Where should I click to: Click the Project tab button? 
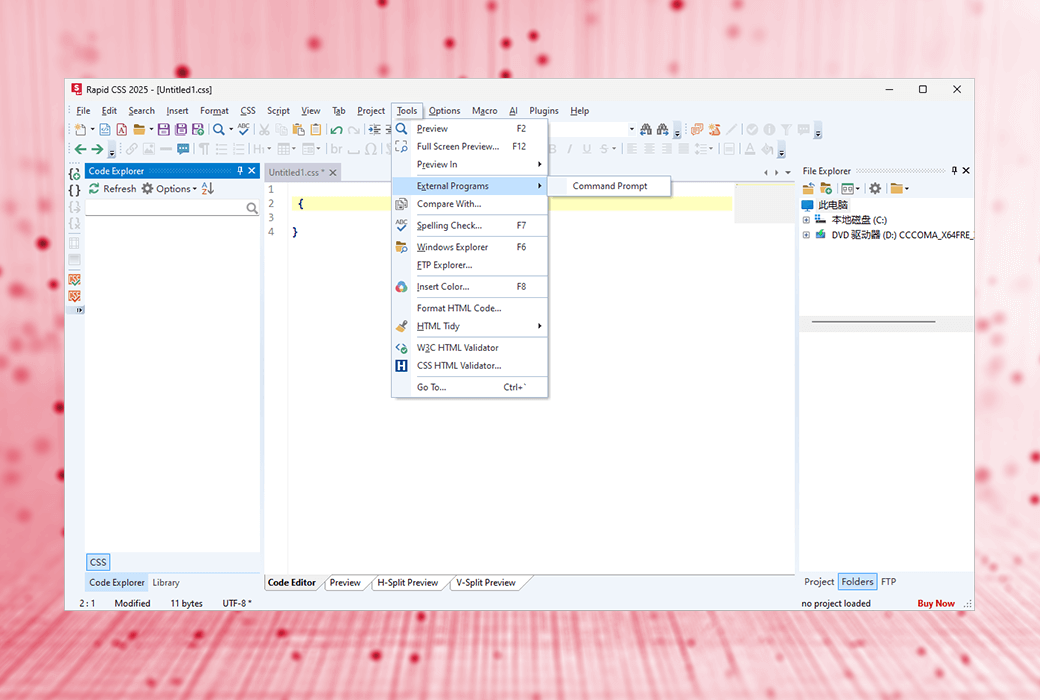pyautogui.click(x=819, y=582)
